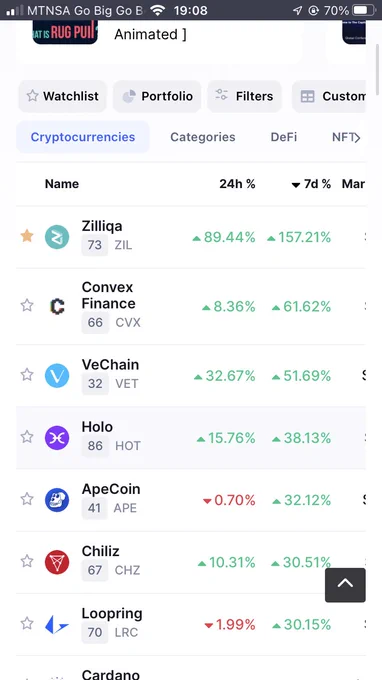The height and width of the screenshot is (680, 382).
Task: Tap the Rug Pull video thumbnail
Action: [65, 32]
